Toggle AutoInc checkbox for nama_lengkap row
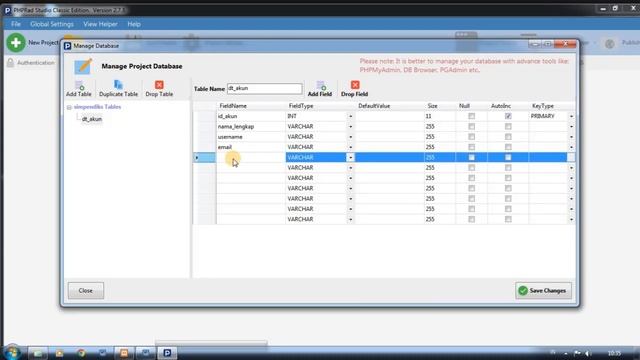Image resolution: width=640 pixels, height=360 pixels. coord(508,127)
